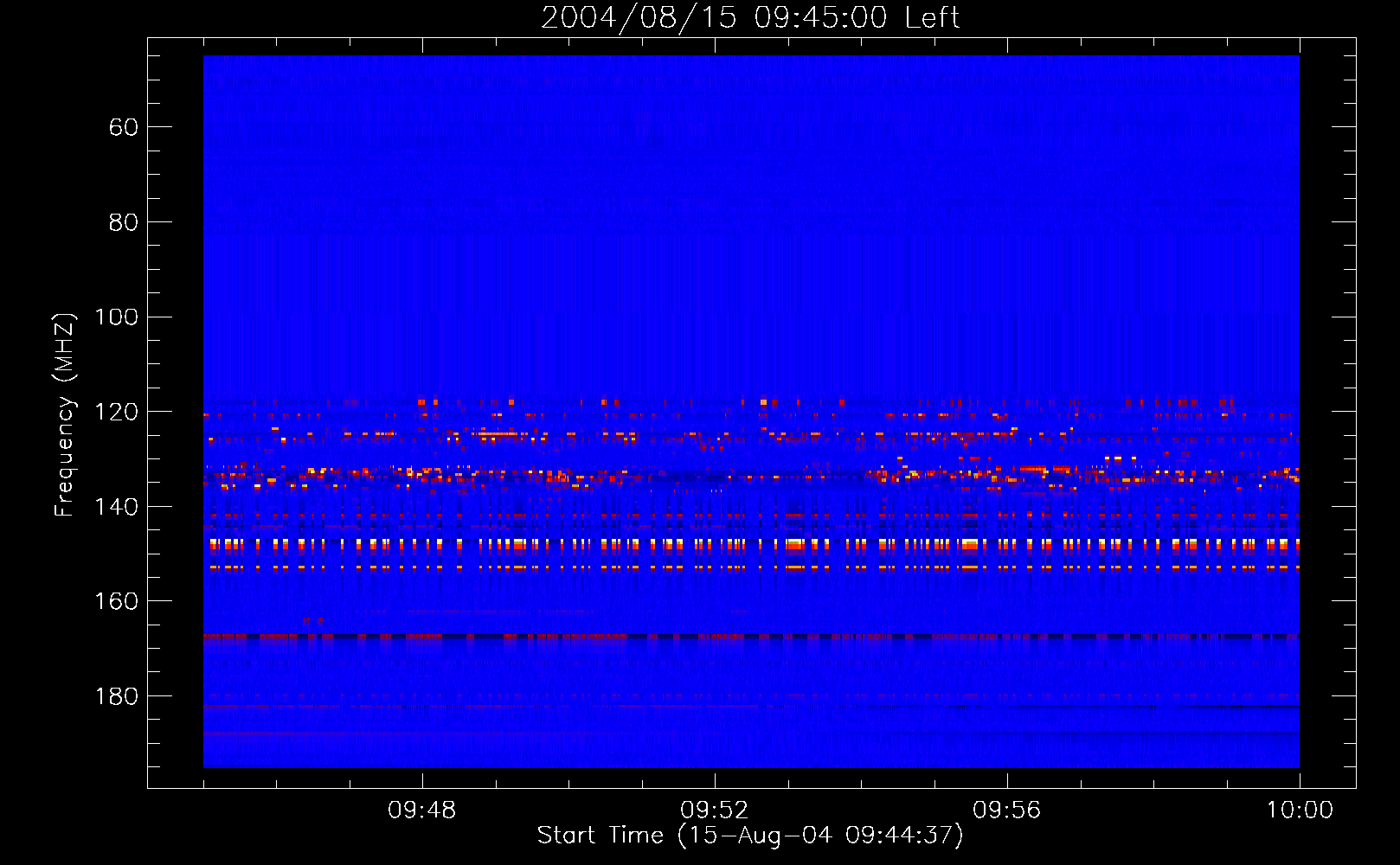The height and width of the screenshot is (865, 1400).
Task: Click the 100 MHz frequency tick label
Action: 116,317
